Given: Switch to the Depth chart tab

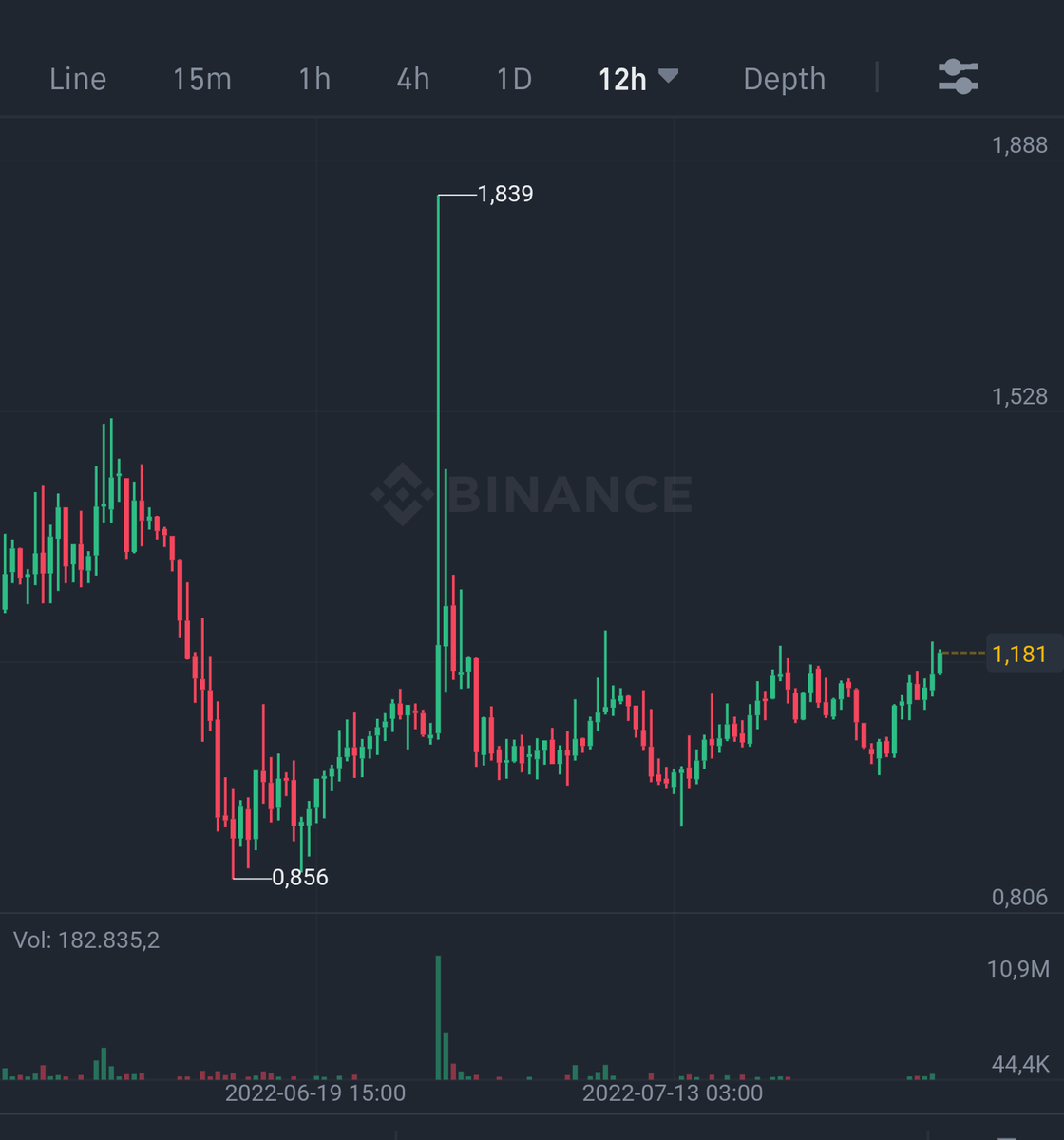Looking at the screenshot, I should [x=784, y=79].
